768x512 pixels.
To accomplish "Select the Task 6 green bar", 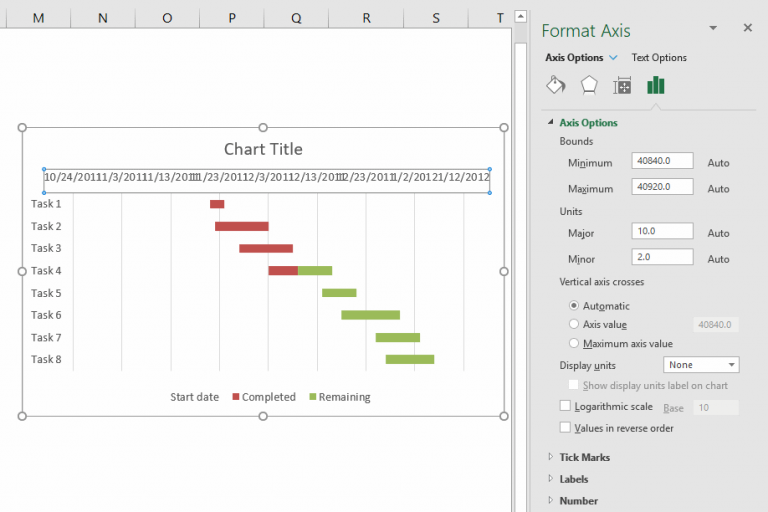I will 370,315.
